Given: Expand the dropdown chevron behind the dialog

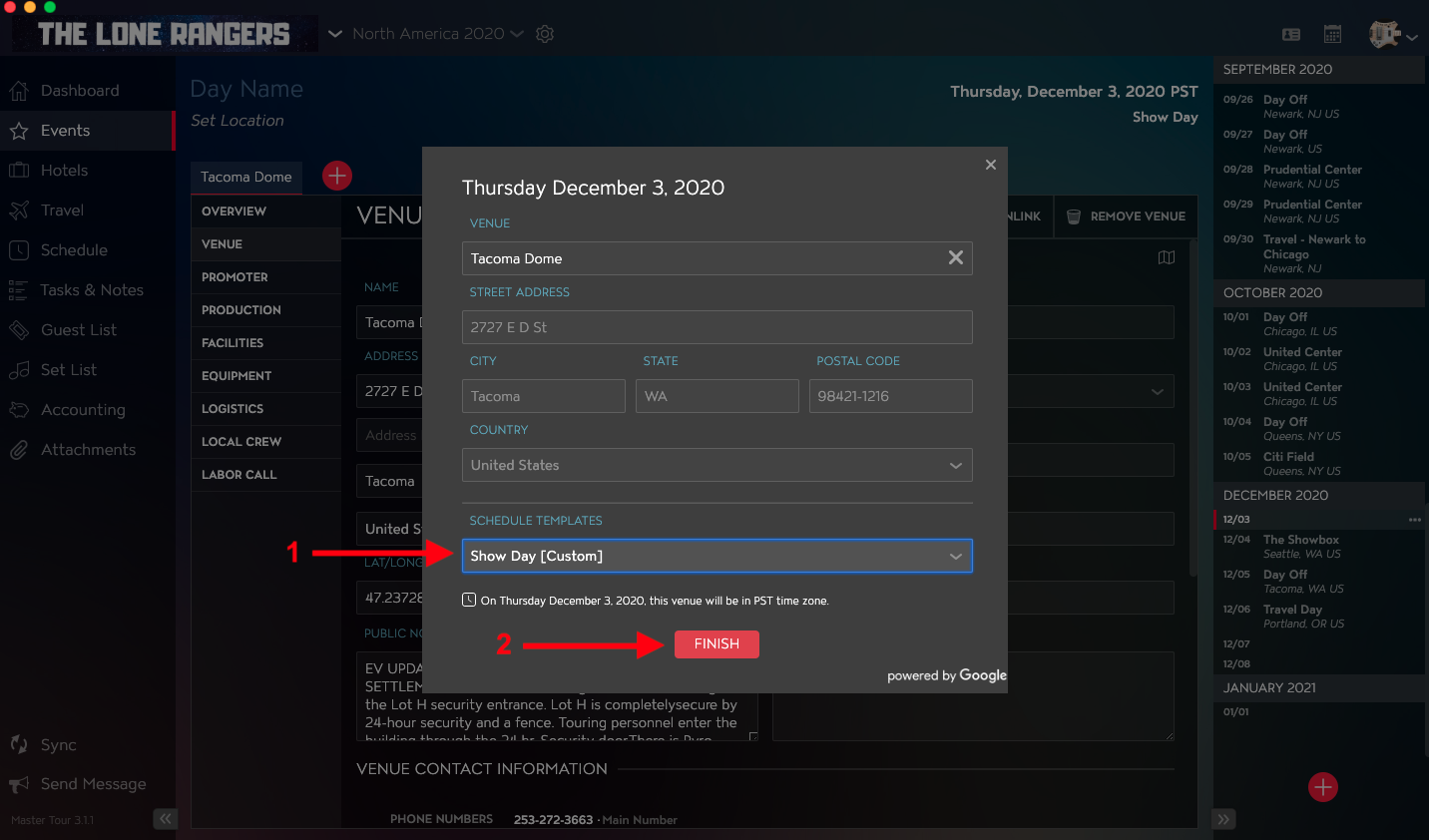Looking at the screenshot, I should [x=1158, y=391].
